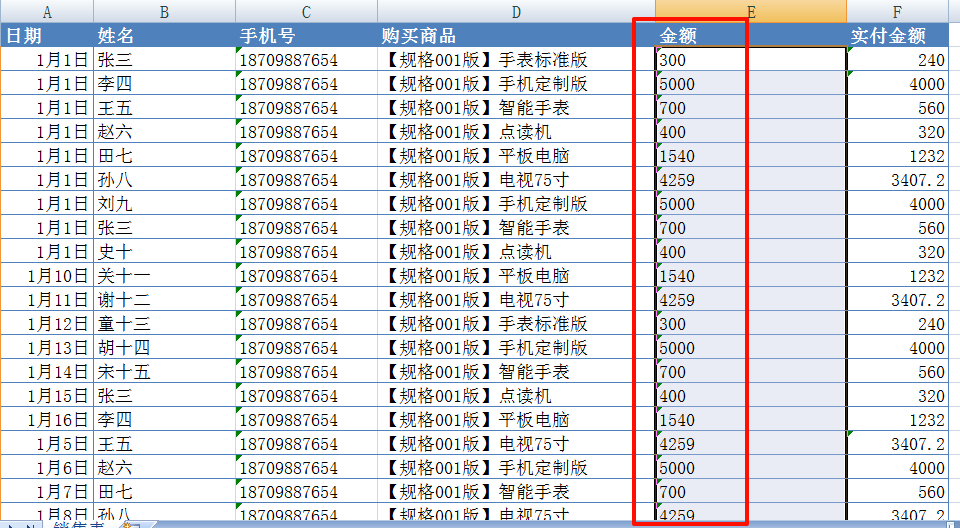Image resolution: width=960 pixels, height=528 pixels.
Task: Click the phone number in 关十一's row
Action: [306, 276]
